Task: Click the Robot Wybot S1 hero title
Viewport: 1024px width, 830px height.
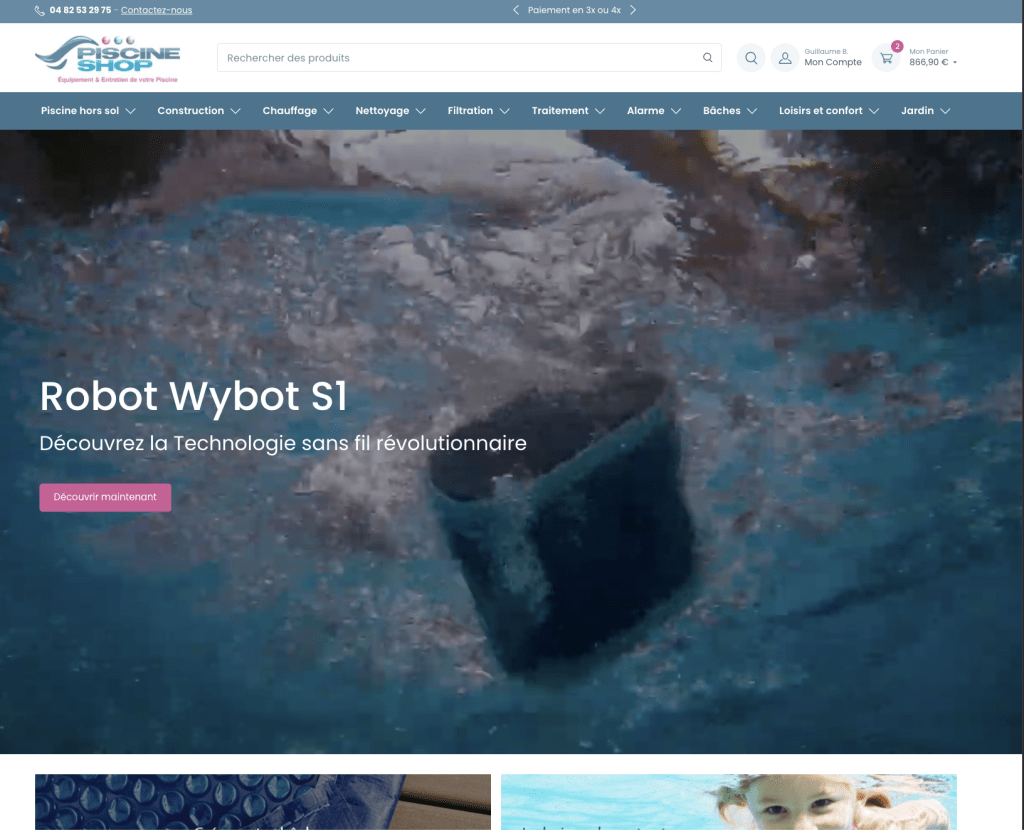Action: (193, 396)
